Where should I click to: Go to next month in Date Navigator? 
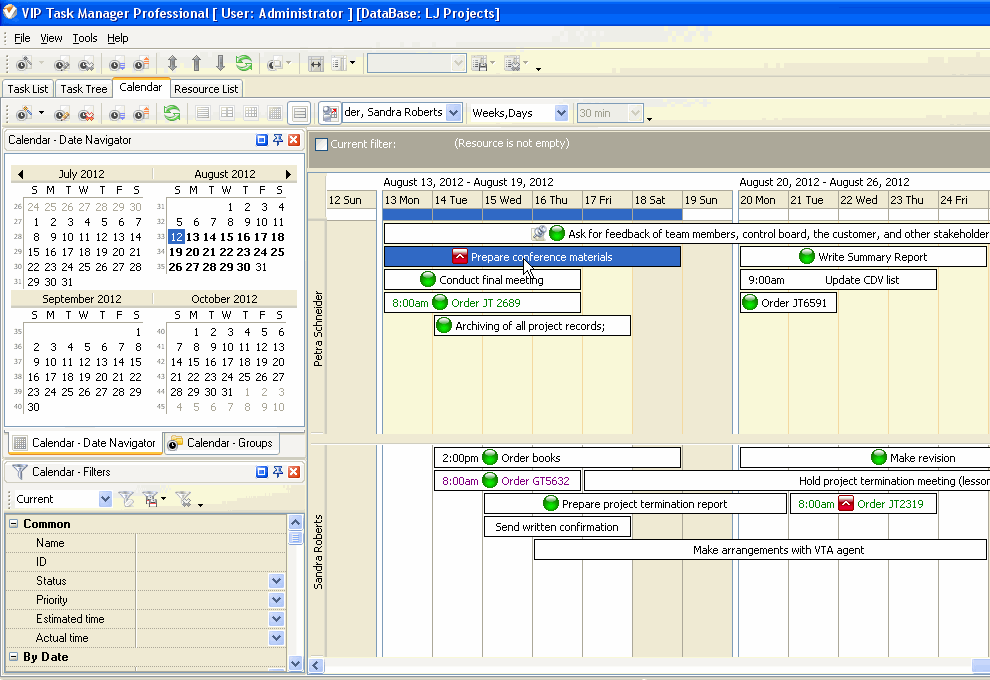tap(289, 174)
